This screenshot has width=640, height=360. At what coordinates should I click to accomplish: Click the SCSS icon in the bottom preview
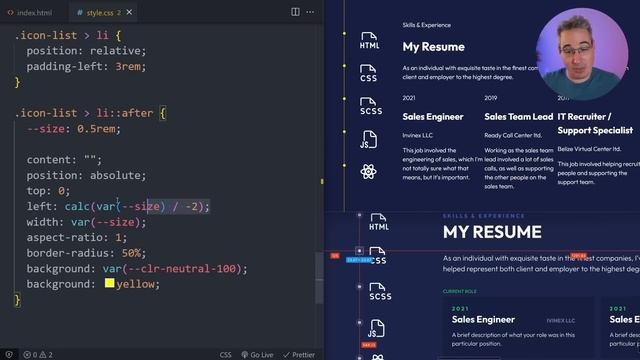380,291
